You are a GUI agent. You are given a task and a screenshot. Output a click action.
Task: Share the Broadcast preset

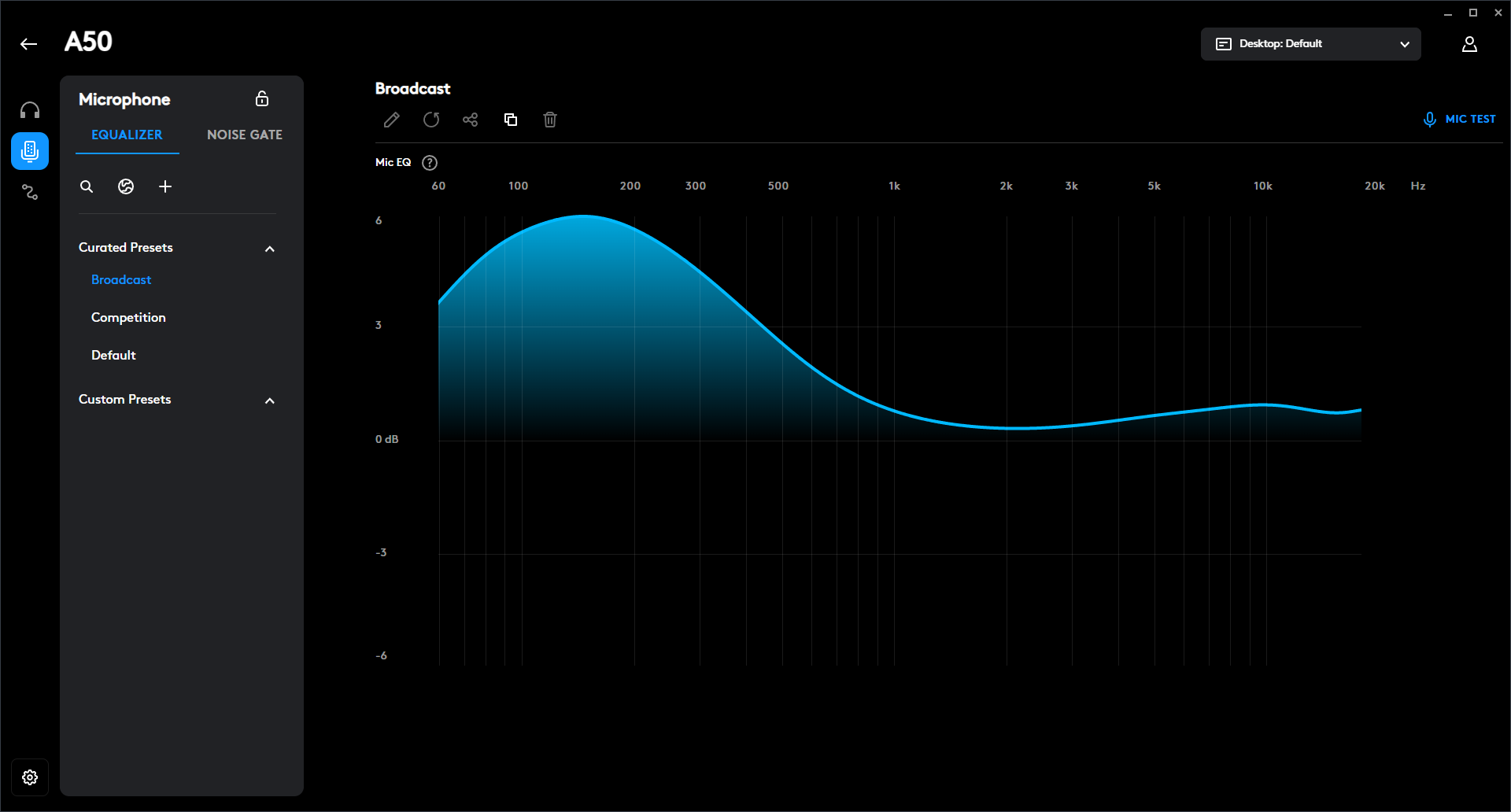pyautogui.click(x=471, y=120)
